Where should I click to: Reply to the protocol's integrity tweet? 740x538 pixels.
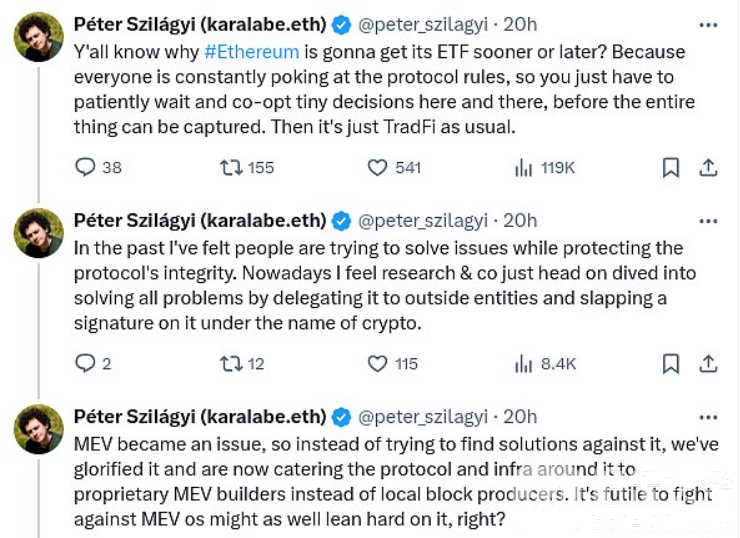(x=86, y=364)
